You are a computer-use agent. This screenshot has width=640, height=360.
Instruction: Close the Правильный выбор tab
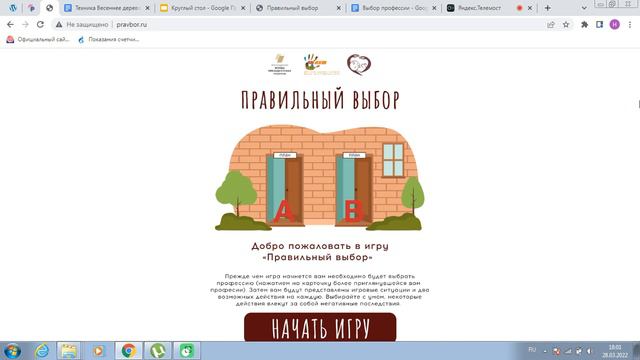coord(338,8)
